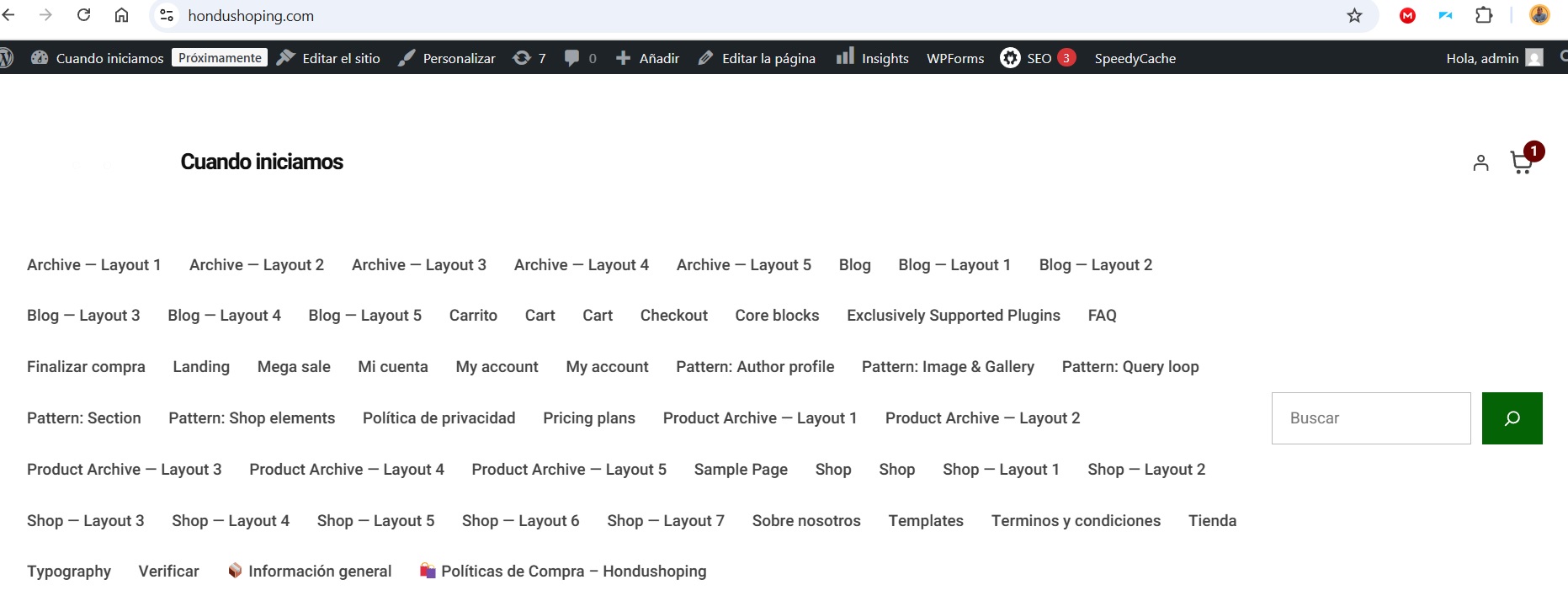Open the user account icon in header
Viewport: 1568px width, 601px height.
(x=1480, y=163)
